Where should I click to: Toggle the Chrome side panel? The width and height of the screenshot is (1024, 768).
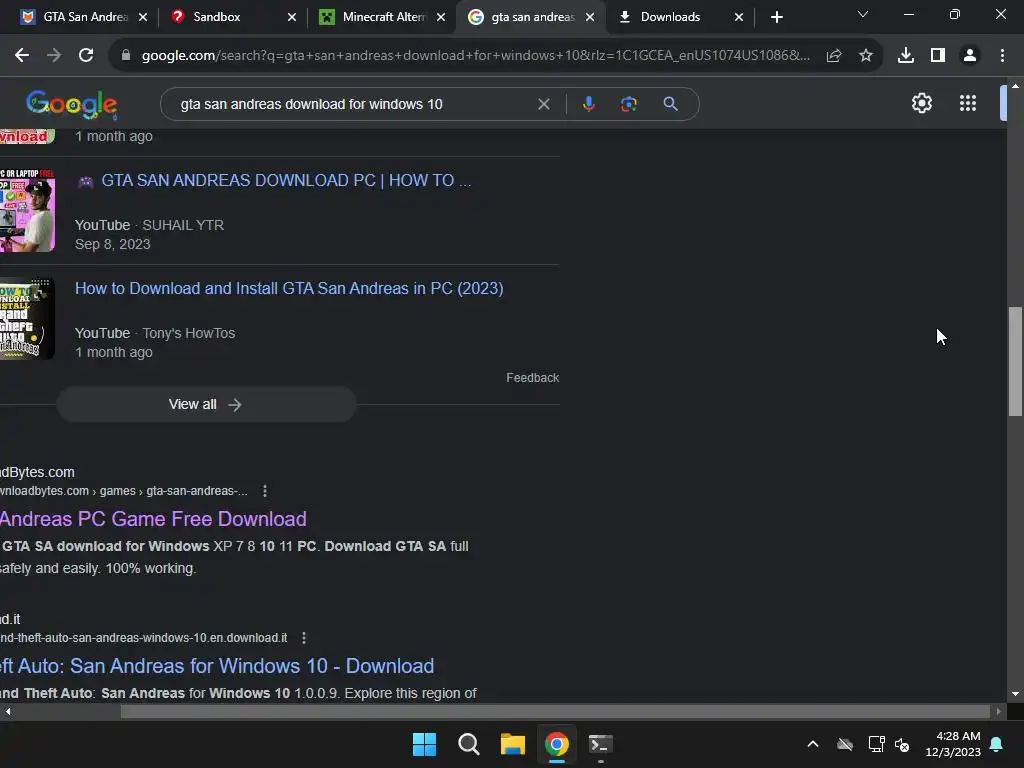(x=938, y=56)
